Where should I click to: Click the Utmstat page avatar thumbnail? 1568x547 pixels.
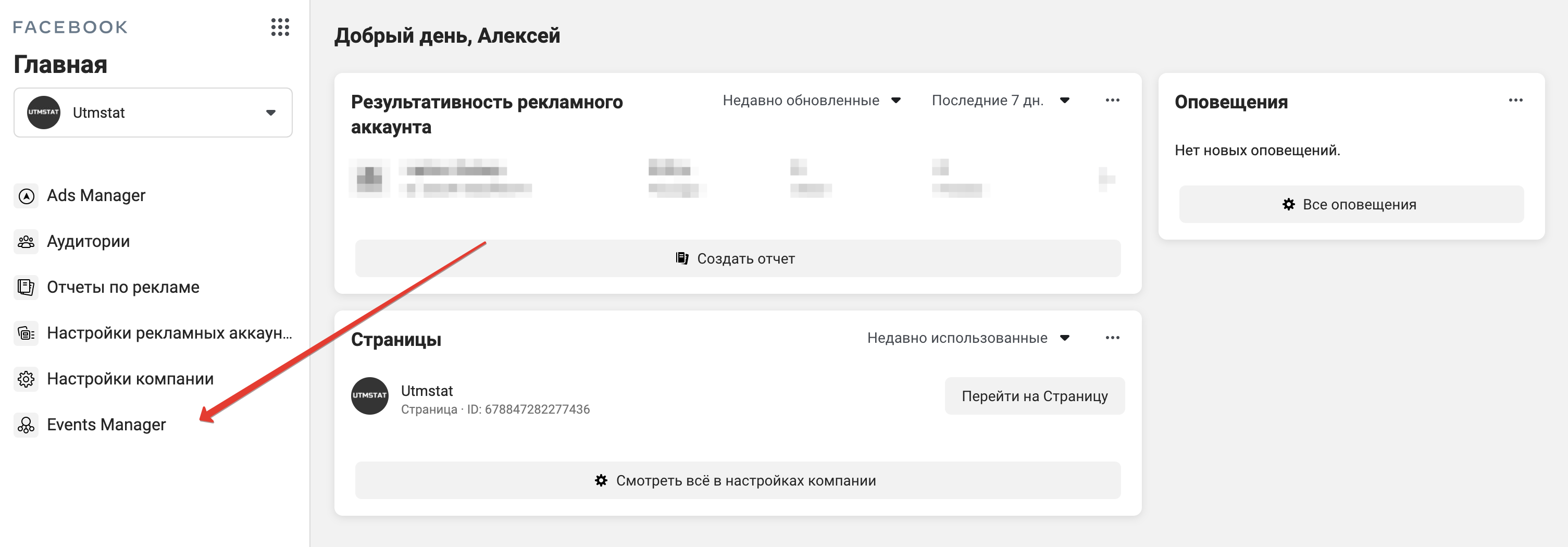click(369, 395)
